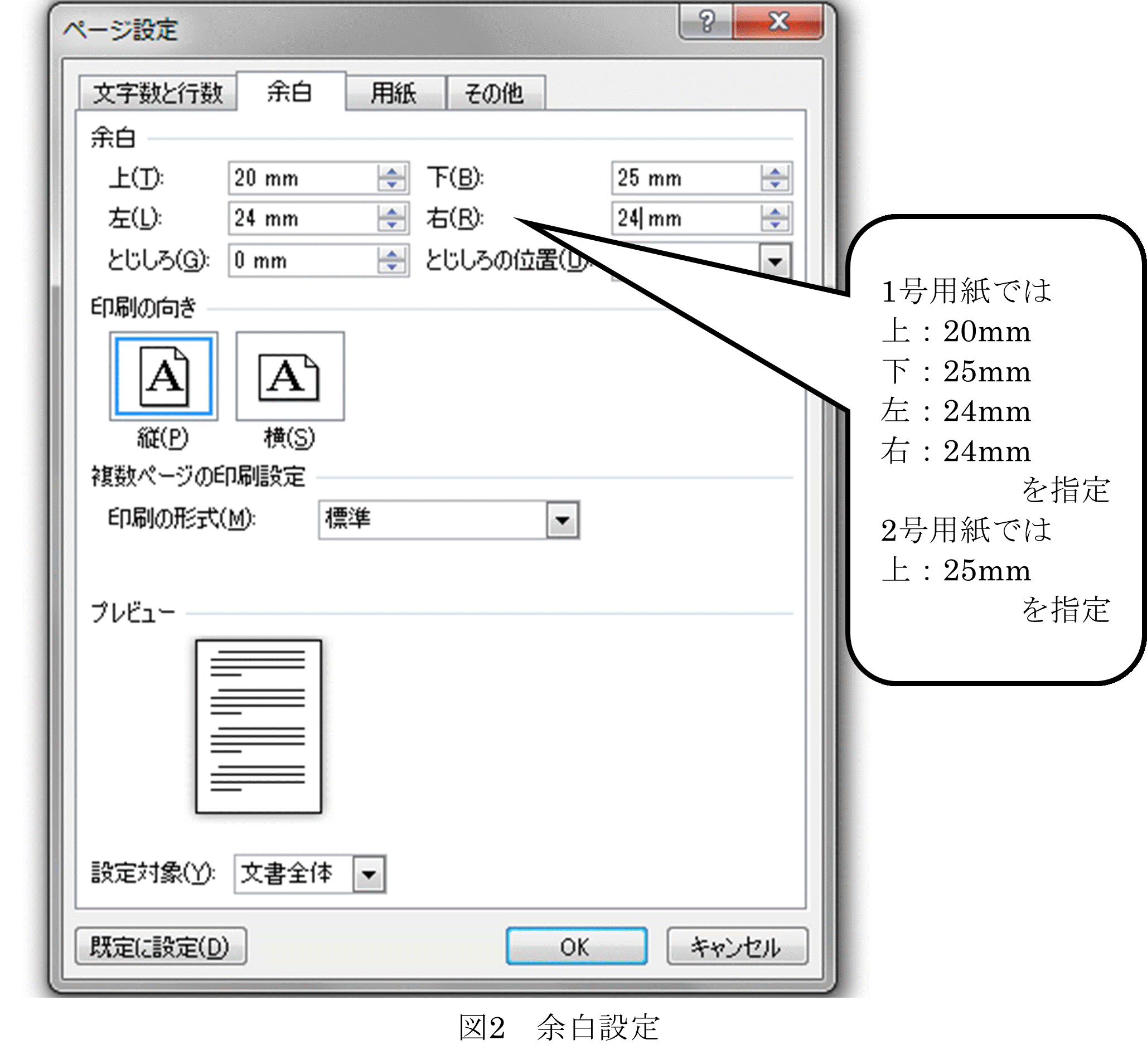Select portrait orientation 縦(P) icon
1147x1064 pixels.
163,377
